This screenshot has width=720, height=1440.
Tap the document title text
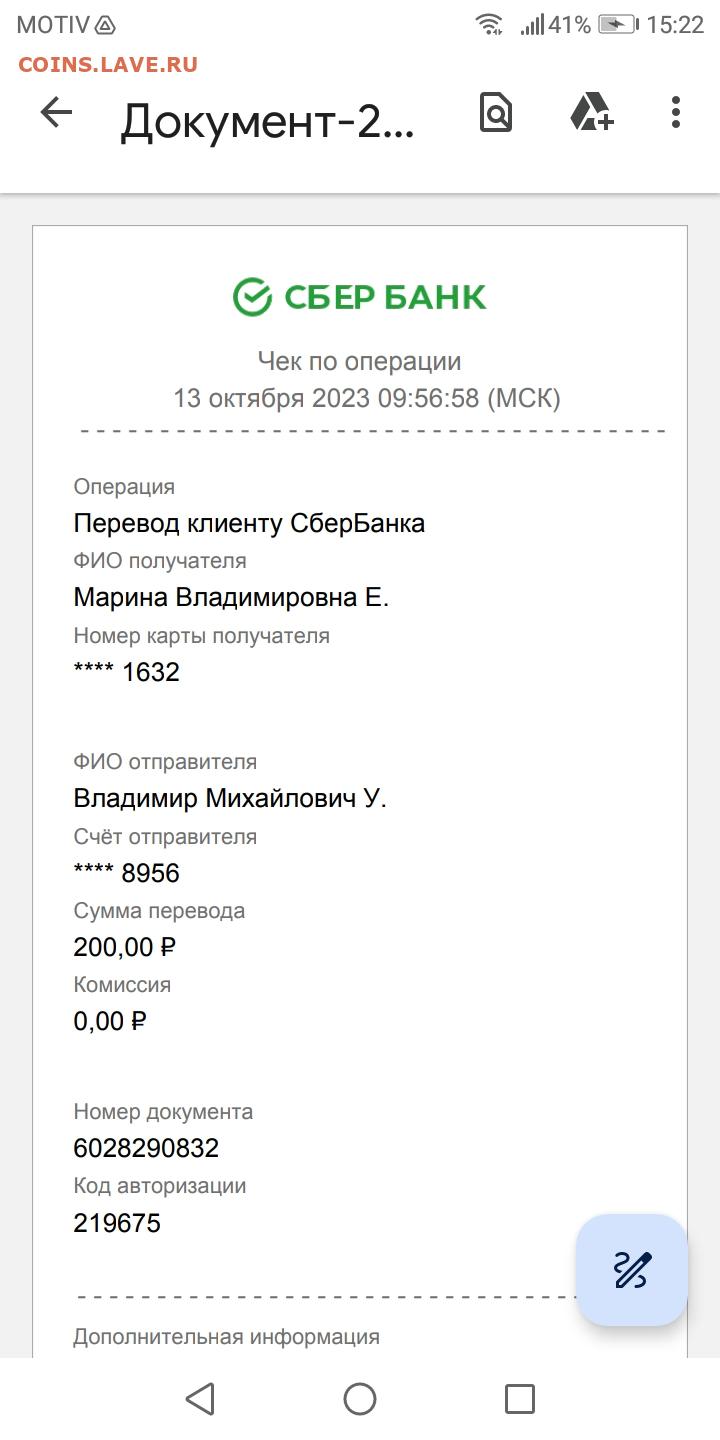click(x=267, y=122)
